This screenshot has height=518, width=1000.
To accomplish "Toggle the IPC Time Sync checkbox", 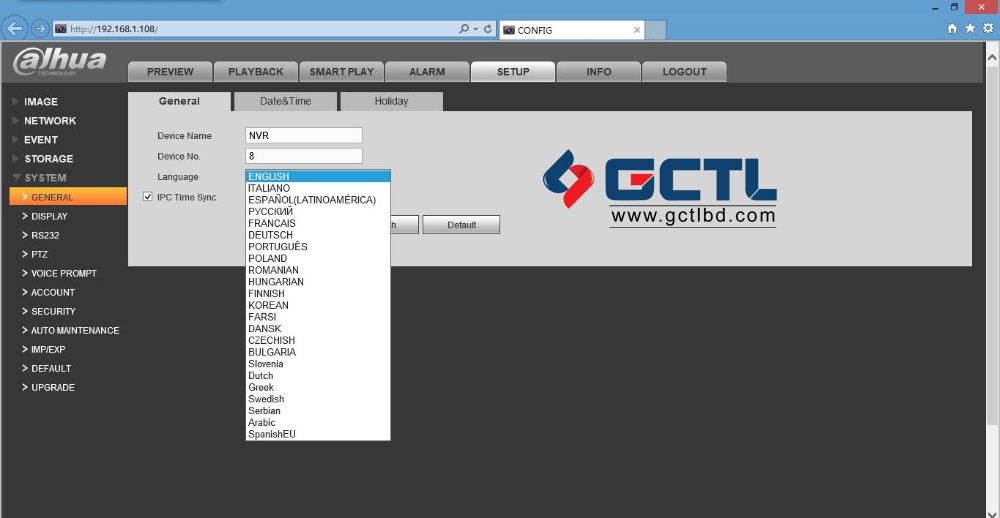I will tap(148, 197).
